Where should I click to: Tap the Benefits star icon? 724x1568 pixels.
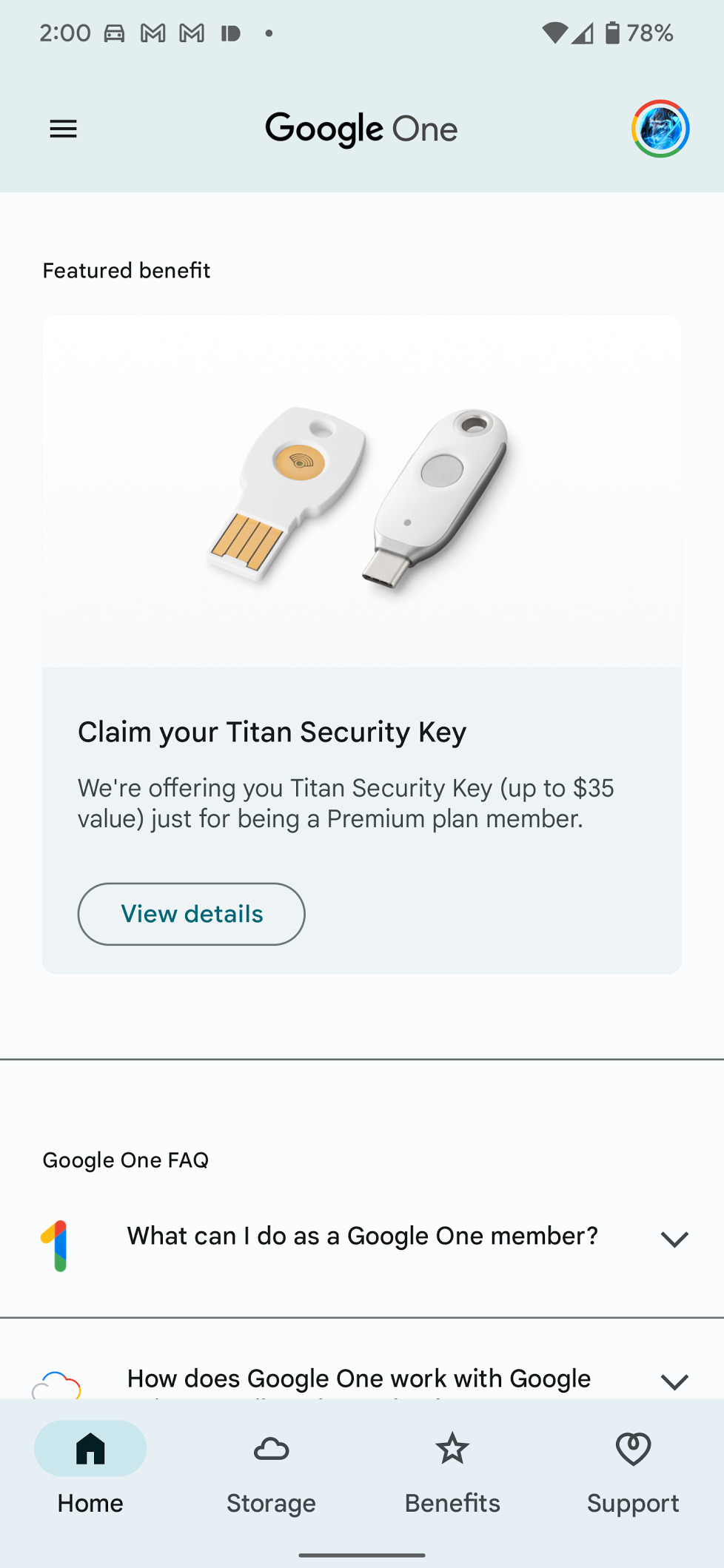(452, 1448)
